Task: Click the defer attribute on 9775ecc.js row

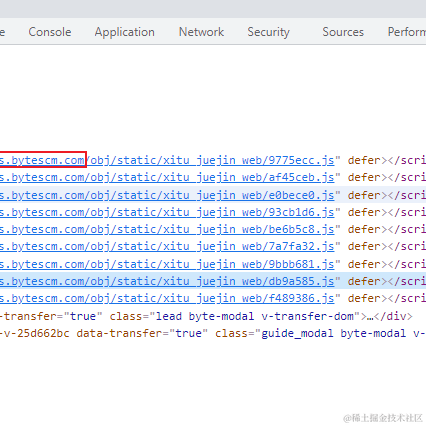Action: (x=364, y=160)
